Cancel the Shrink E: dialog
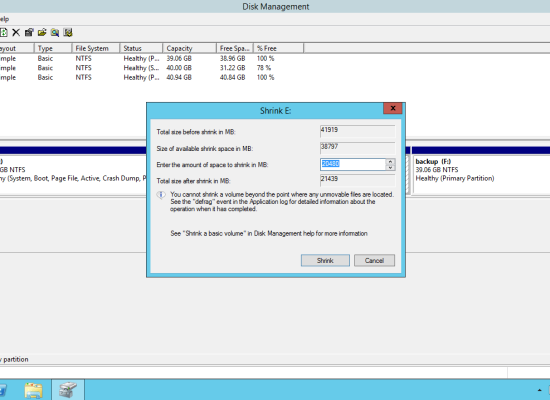550x400 pixels. [374, 260]
